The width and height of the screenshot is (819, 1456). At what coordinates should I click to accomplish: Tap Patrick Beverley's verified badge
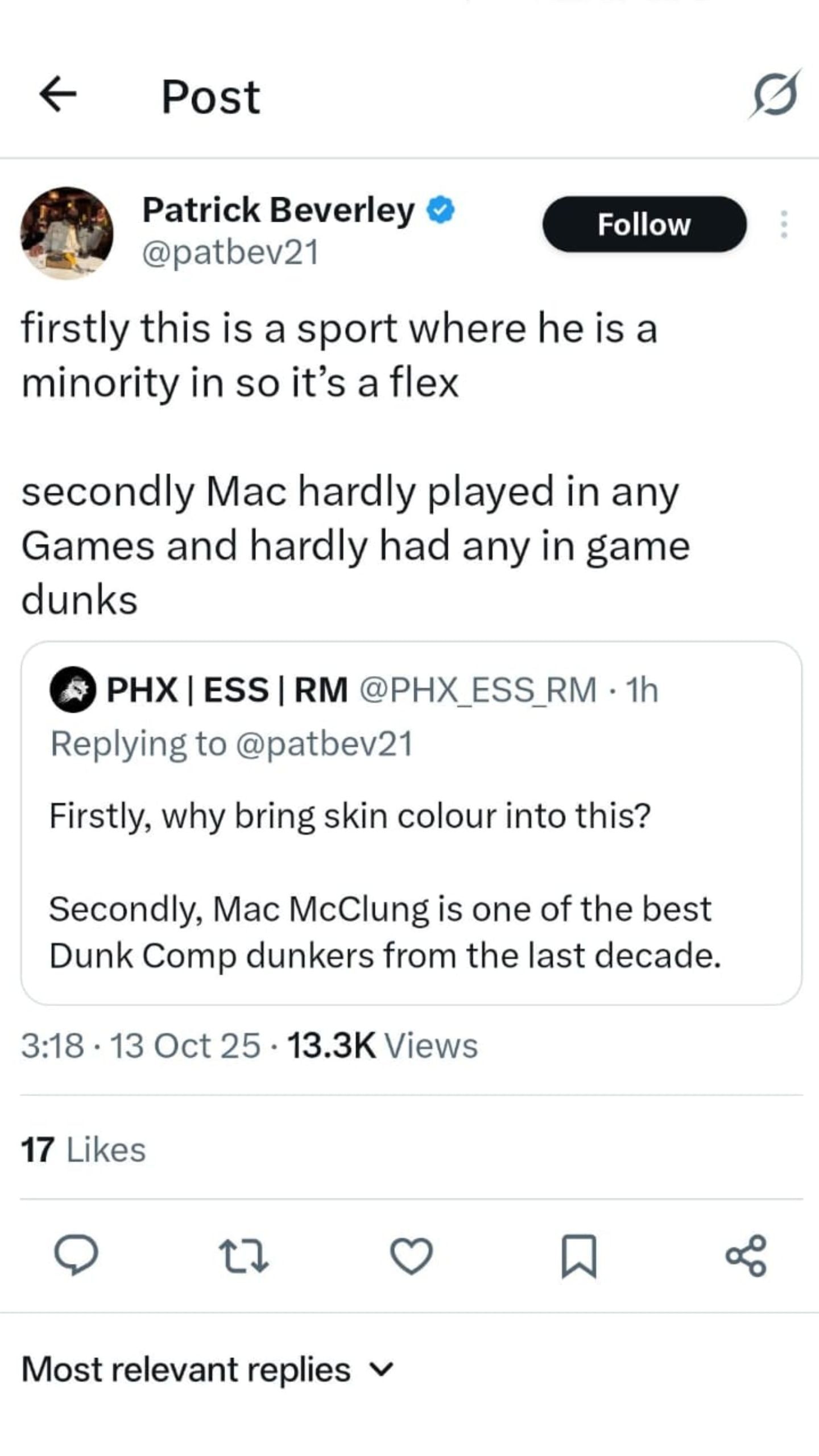pos(441,210)
